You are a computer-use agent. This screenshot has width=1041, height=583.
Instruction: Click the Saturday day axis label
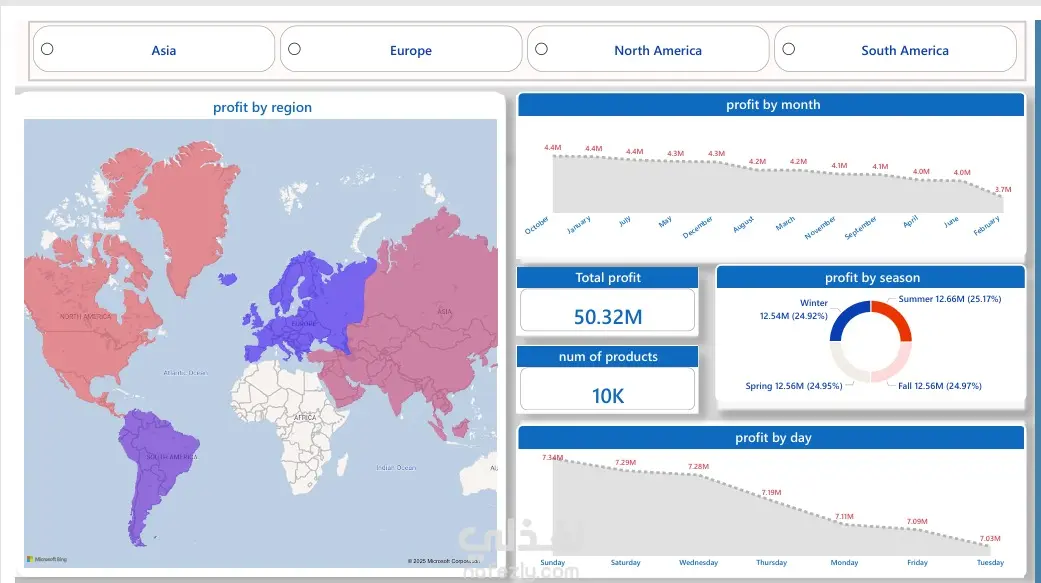tap(625, 562)
